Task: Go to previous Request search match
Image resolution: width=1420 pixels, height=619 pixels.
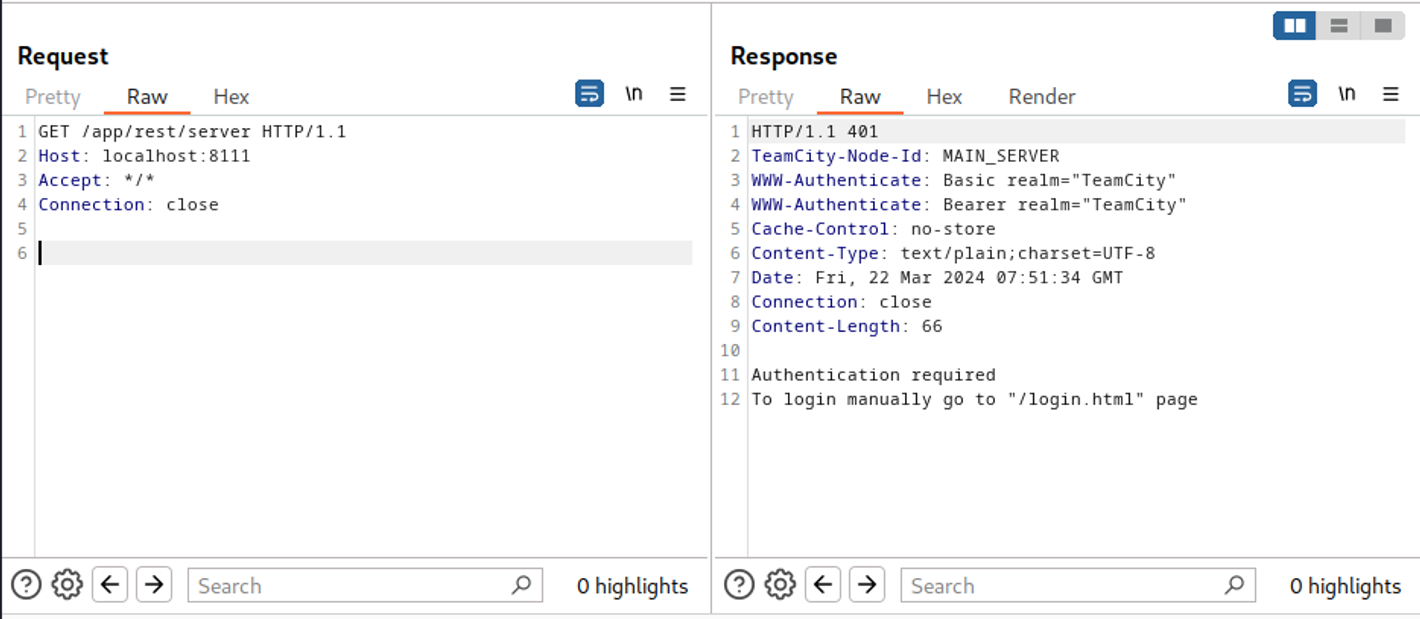Action: click(110, 585)
